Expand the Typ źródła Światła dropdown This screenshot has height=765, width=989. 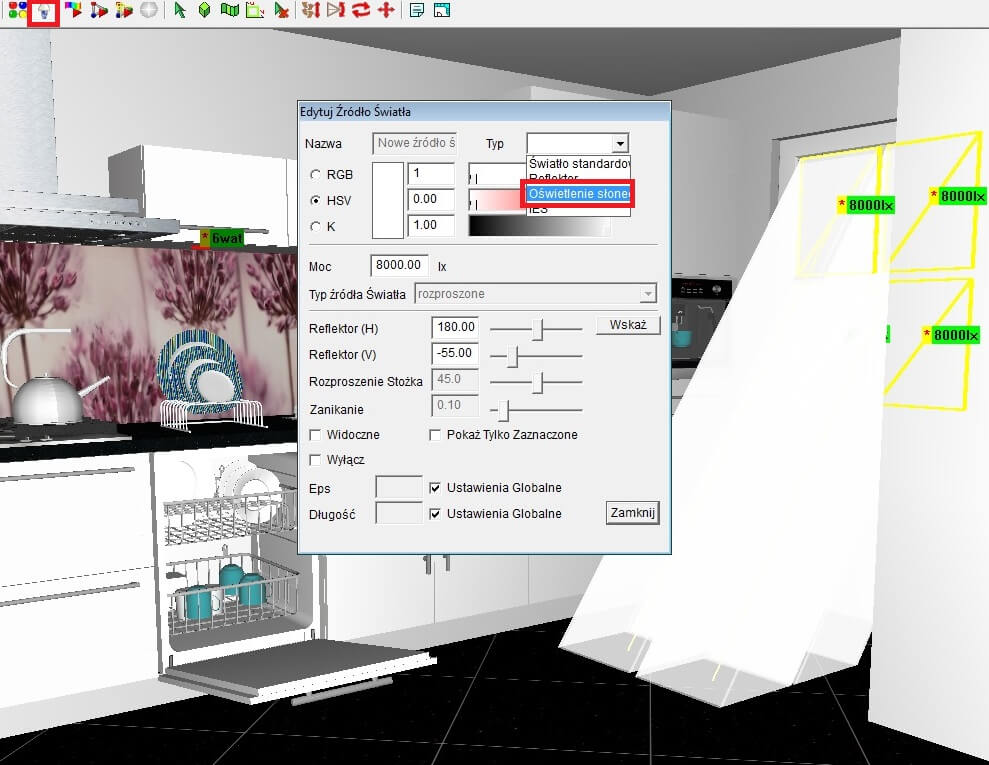coord(648,294)
